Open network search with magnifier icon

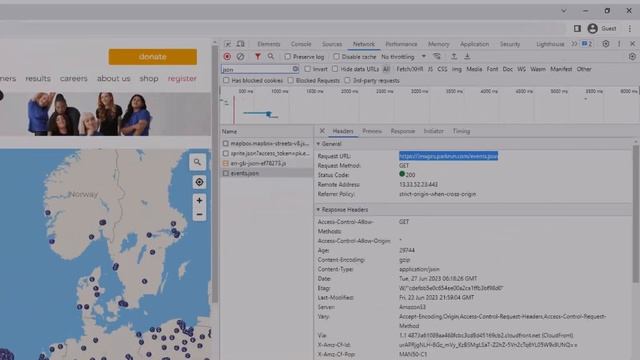pos(271,57)
